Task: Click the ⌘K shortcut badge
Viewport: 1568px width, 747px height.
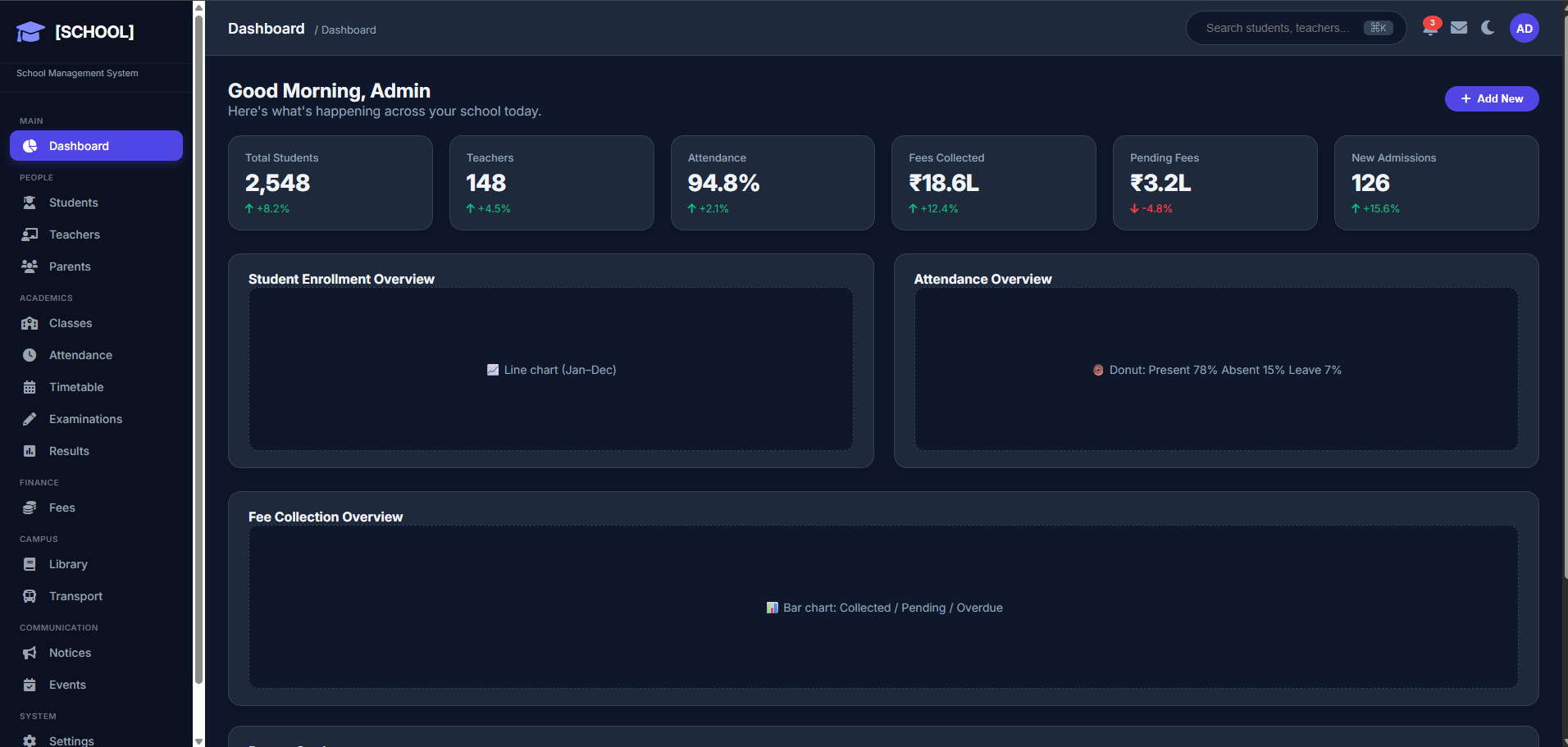Action: (x=1379, y=28)
